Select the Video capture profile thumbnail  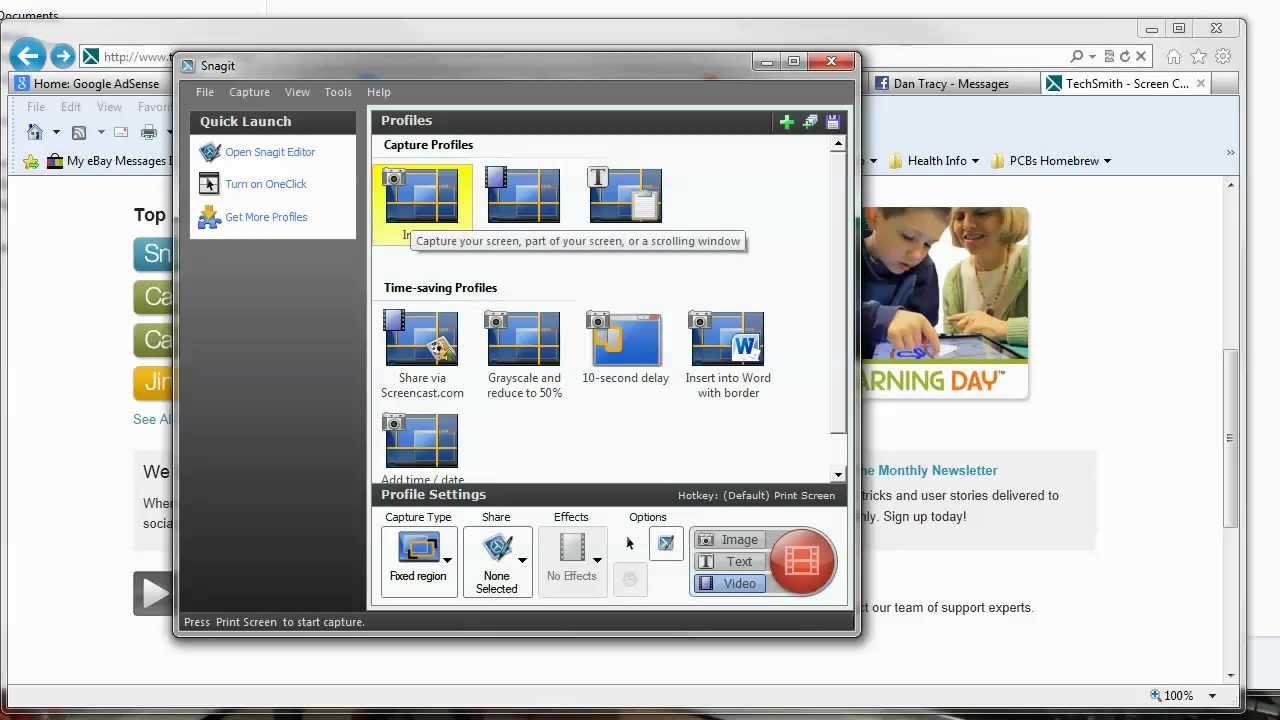coord(523,195)
